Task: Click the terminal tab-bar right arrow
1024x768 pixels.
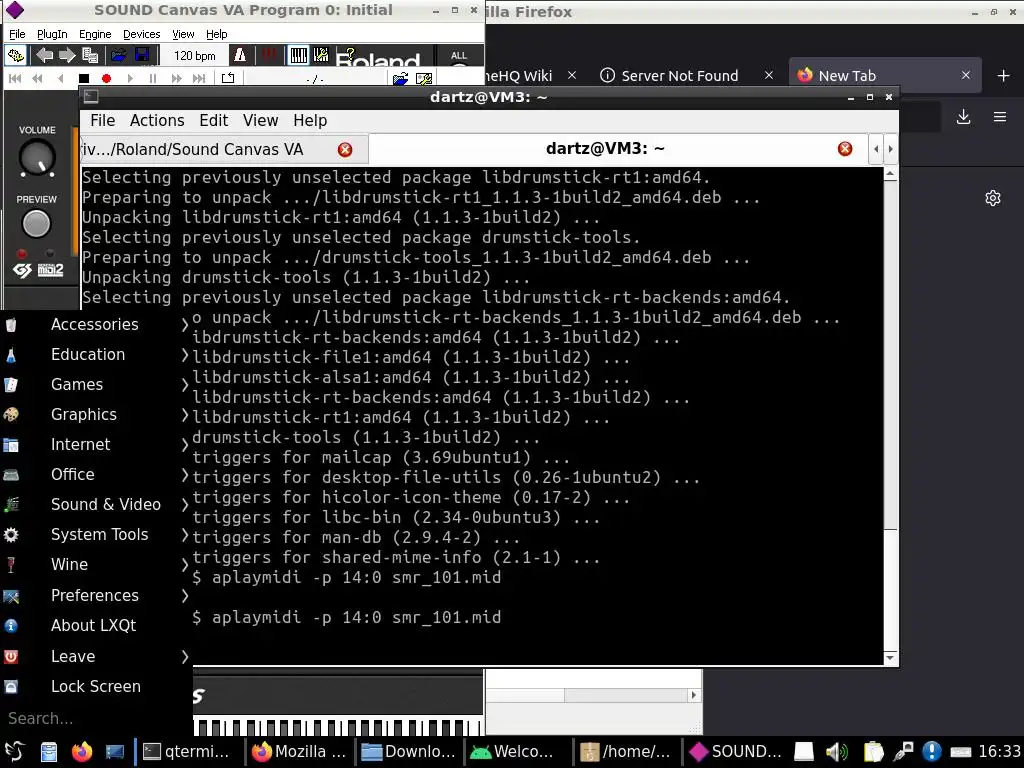Action: [890, 149]
